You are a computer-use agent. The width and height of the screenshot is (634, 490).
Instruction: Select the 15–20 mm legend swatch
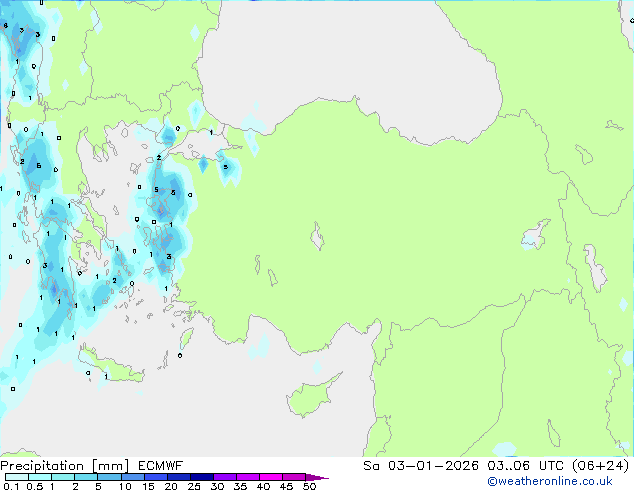click(x=155, y=477)
